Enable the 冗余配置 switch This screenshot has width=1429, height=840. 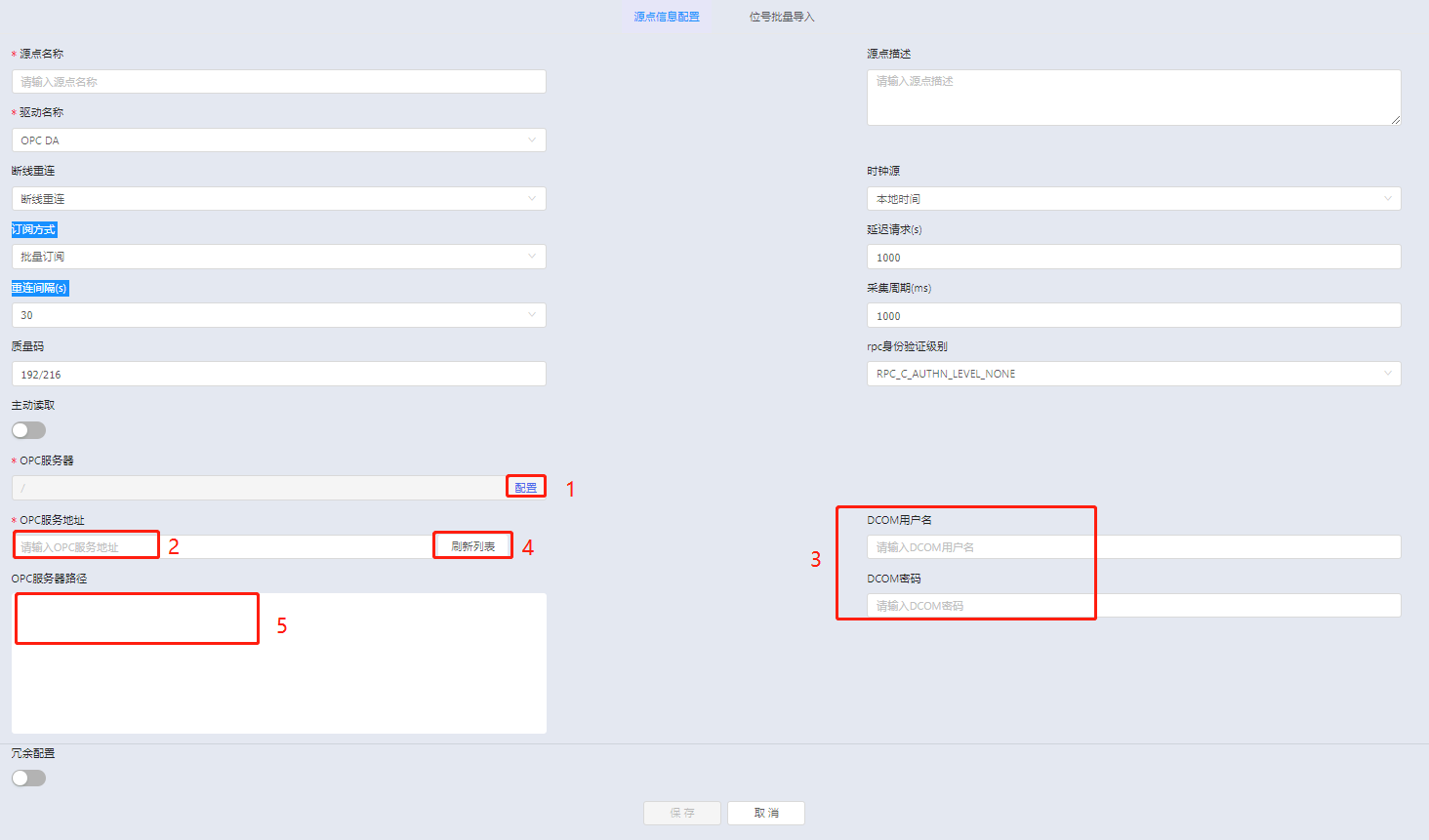pos(28,779)
